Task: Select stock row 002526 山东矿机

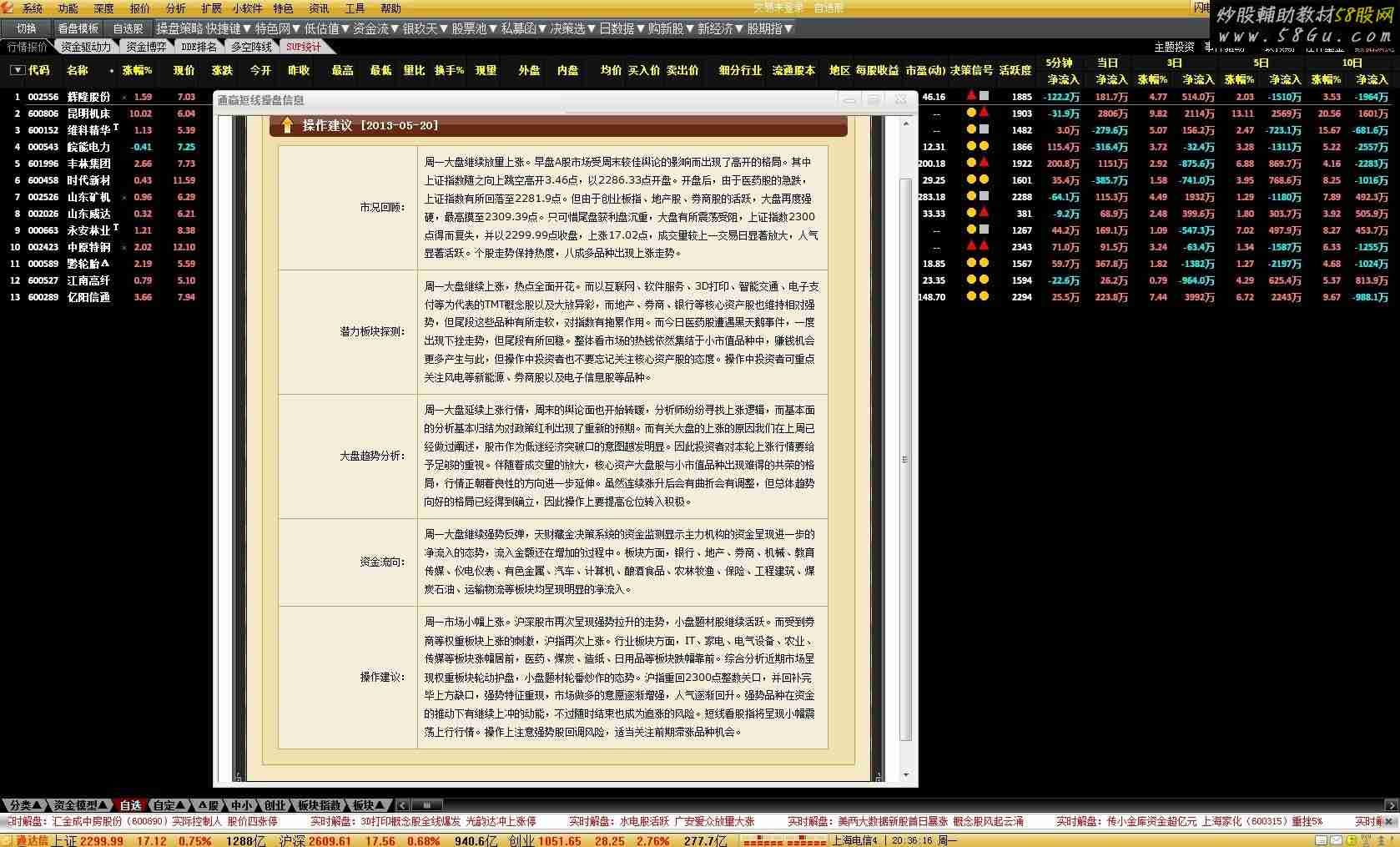Action: tap(107, 196)
